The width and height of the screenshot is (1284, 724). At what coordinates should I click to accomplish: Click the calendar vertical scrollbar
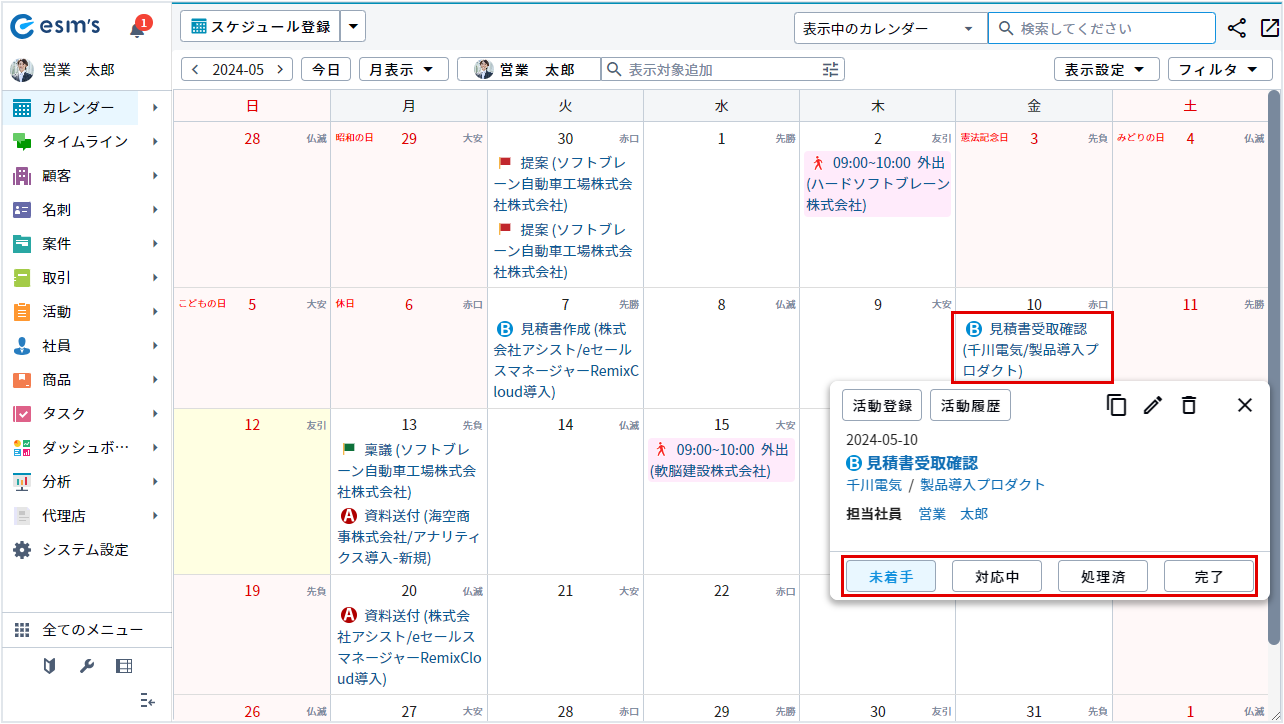click(x=1274, y=370)
